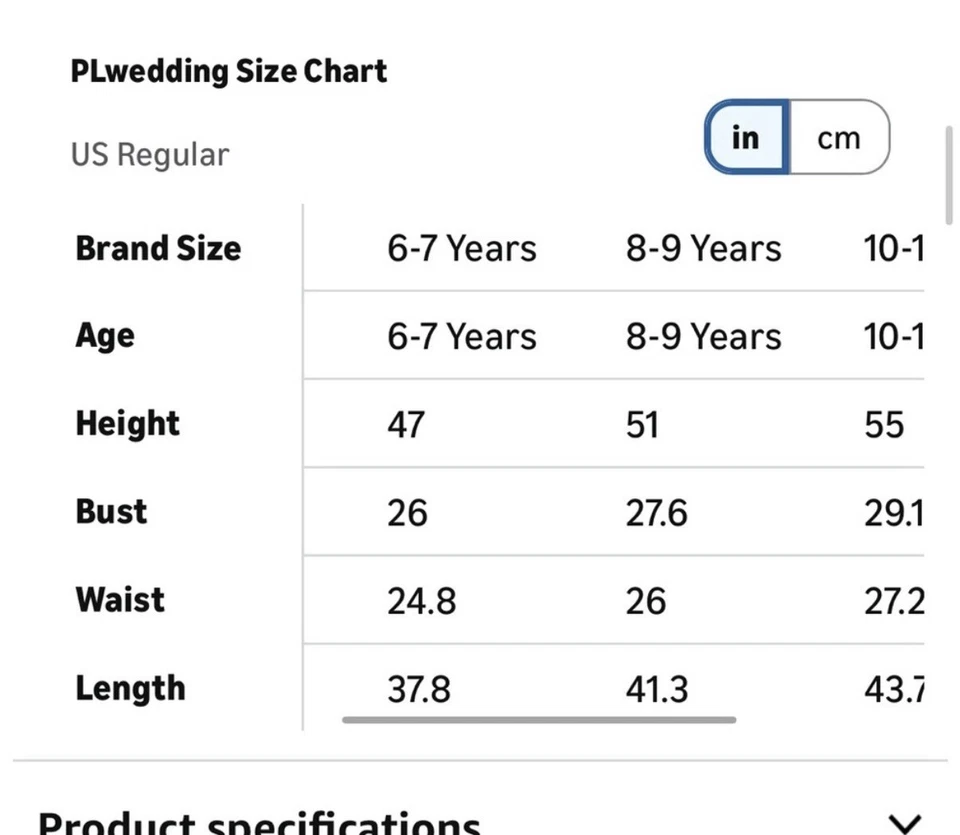
Task: Click the Height row label
Action: pos(128,424)
